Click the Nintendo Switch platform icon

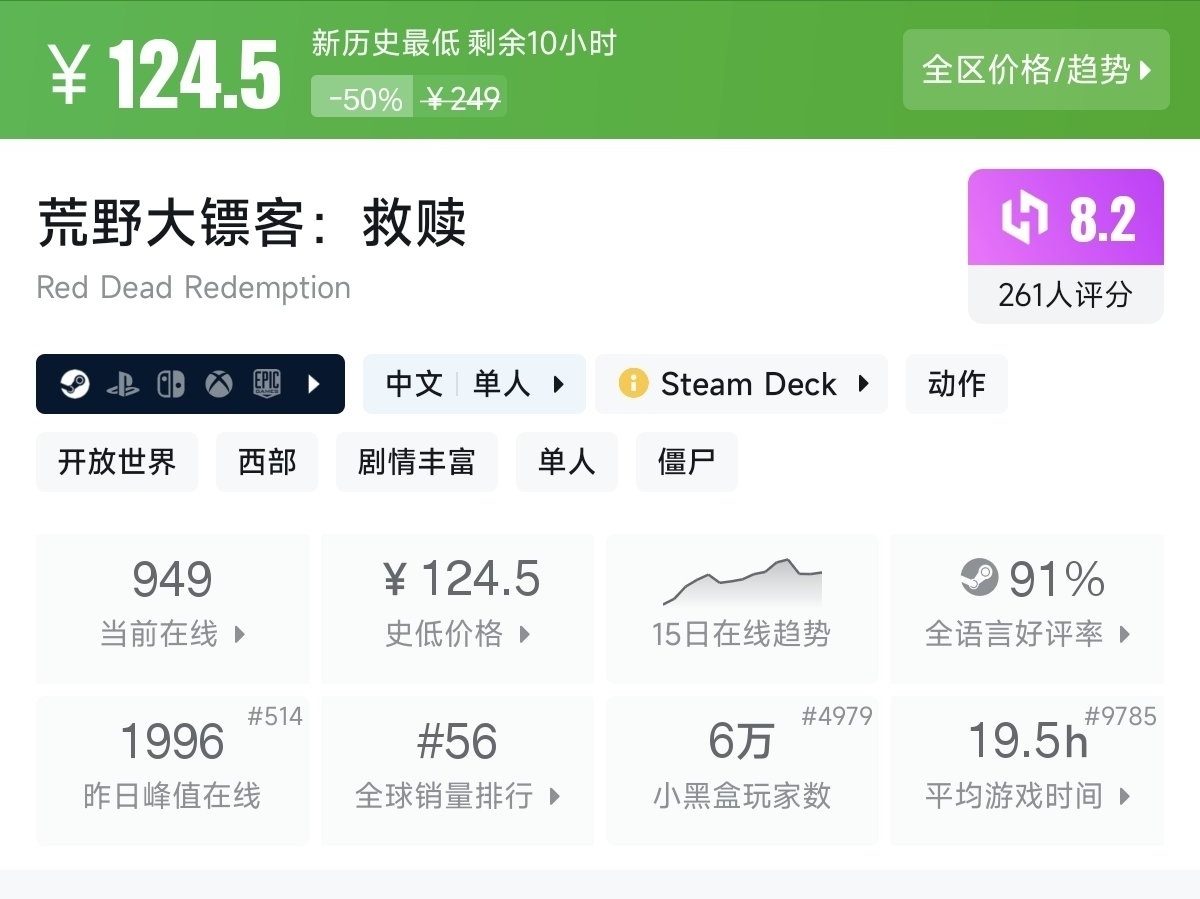[171, 384]
